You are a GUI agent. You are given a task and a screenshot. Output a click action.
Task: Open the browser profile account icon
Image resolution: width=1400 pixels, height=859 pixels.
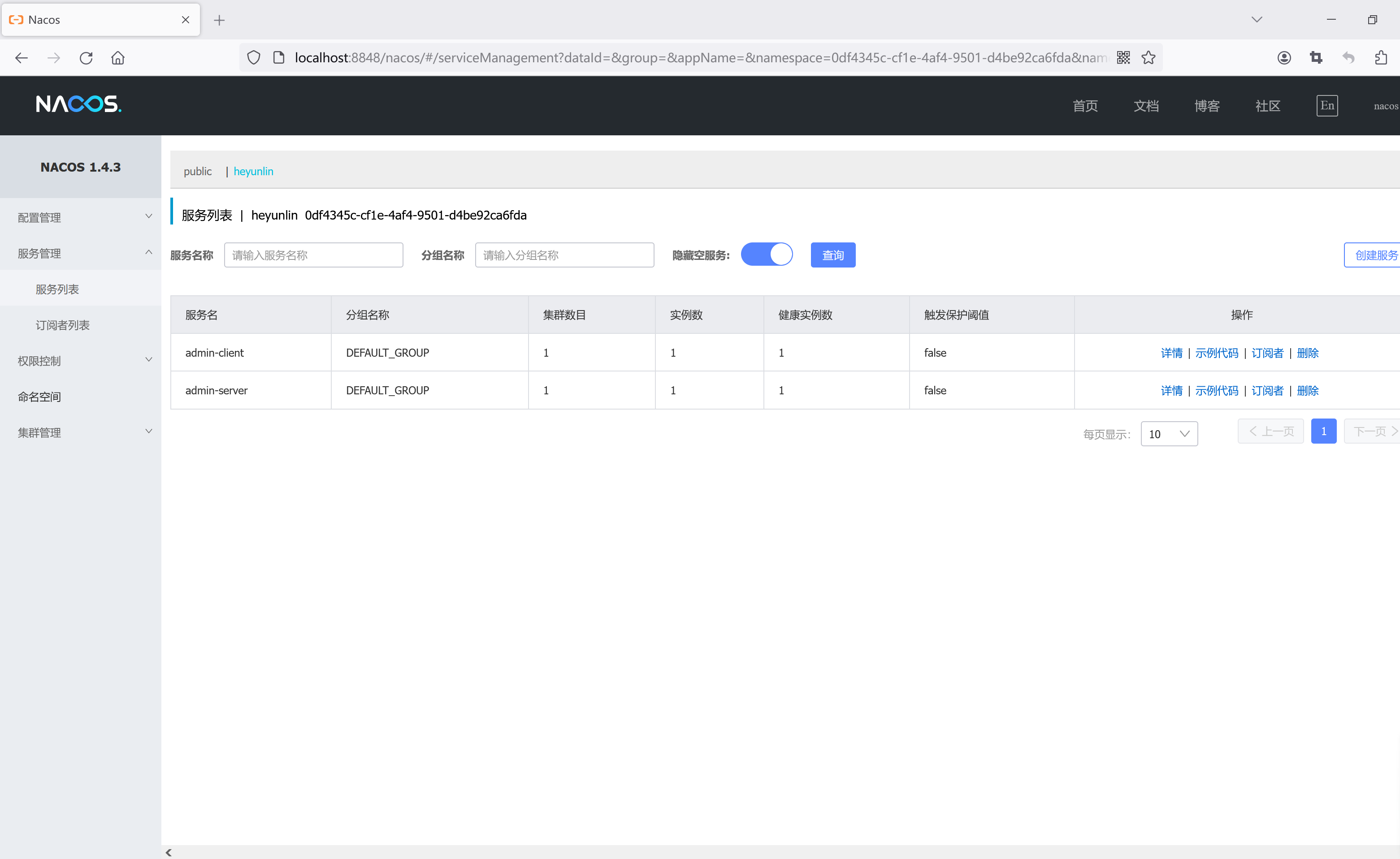pos(1284,57)
